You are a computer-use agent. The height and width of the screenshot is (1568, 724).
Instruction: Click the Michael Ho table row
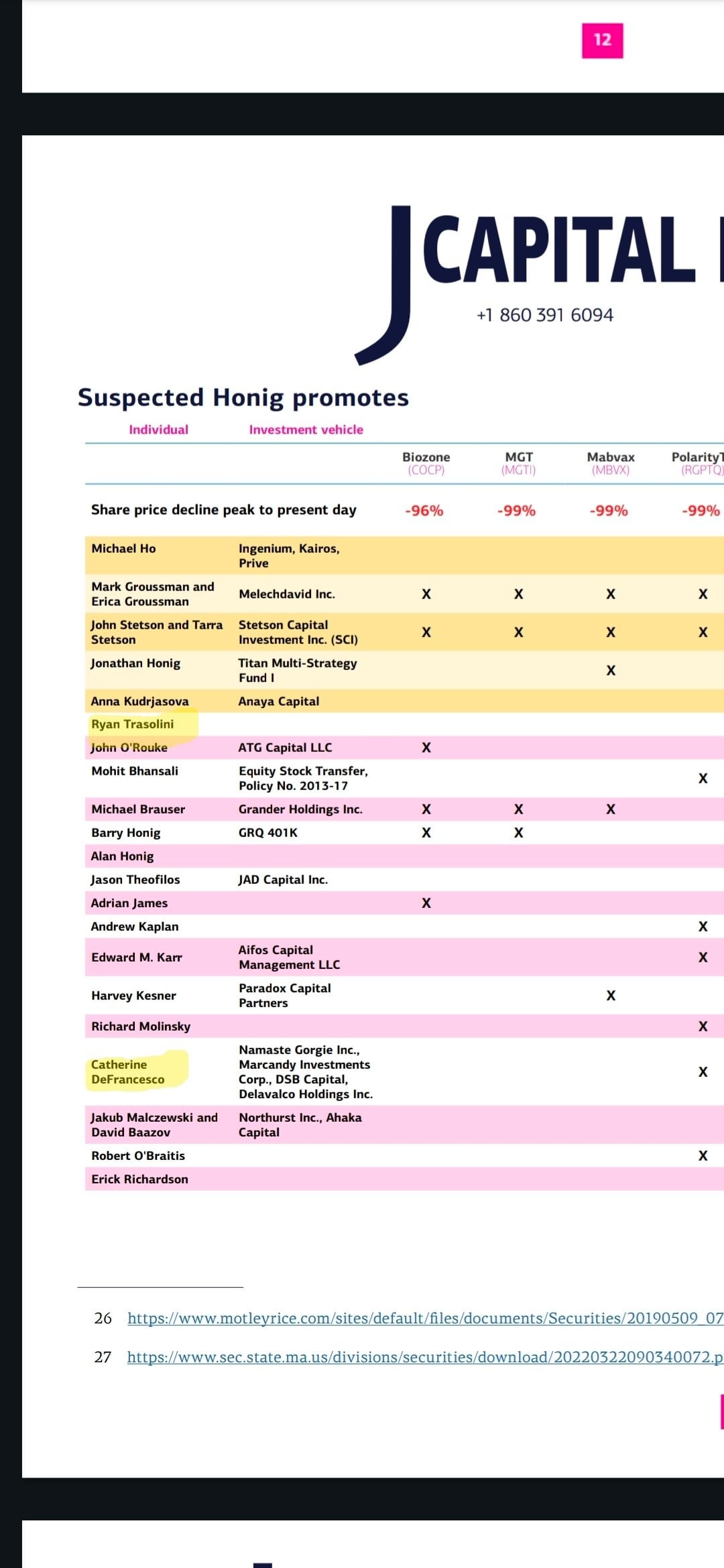(404, 556)
